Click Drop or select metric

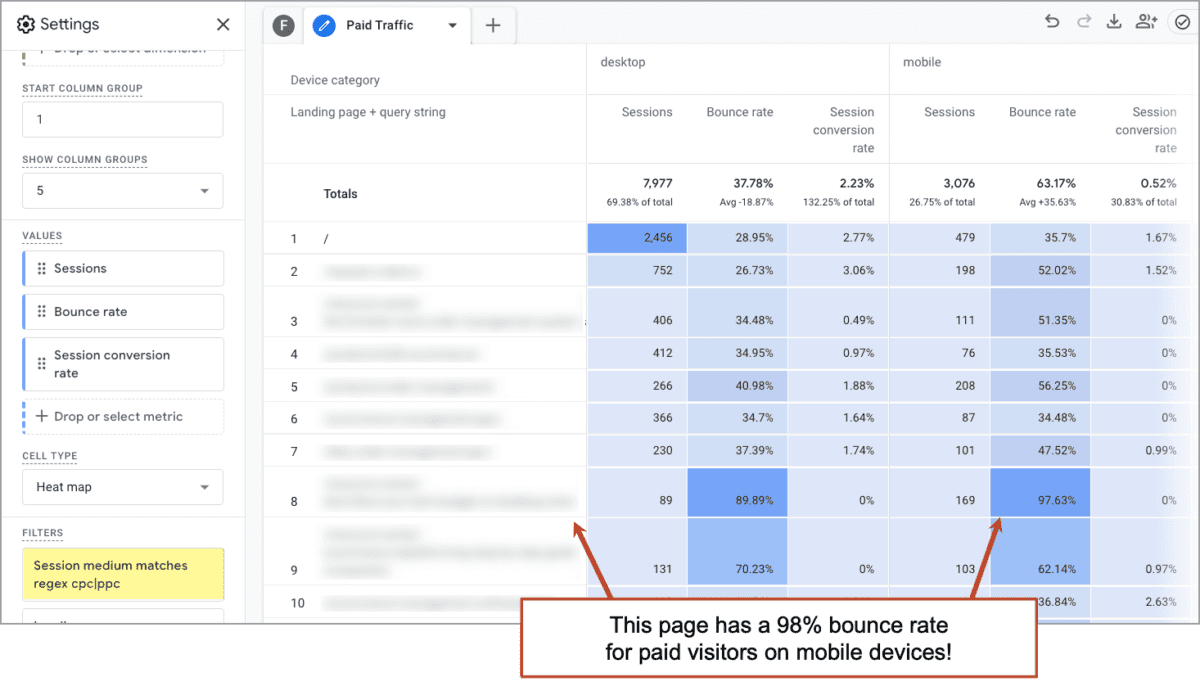[x=122, y=416]
